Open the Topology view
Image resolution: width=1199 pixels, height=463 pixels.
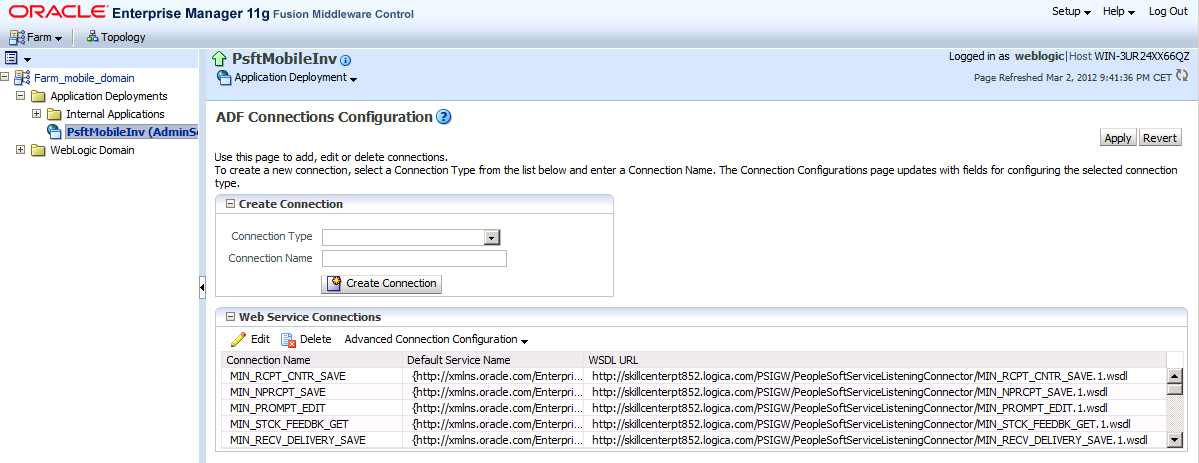tap(115, 37)
